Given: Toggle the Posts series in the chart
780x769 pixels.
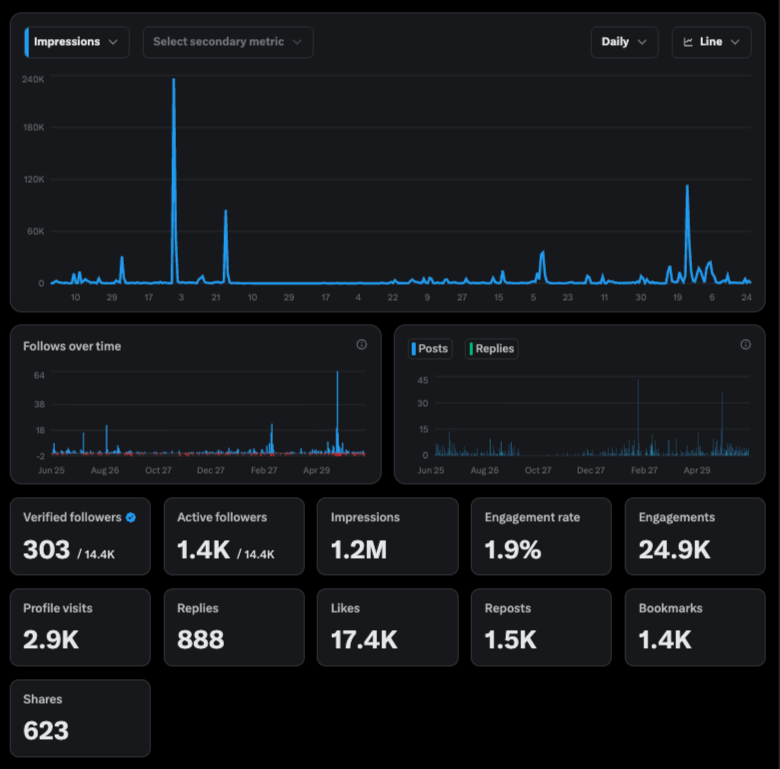Looking at the screenshot, I should 430,349.
